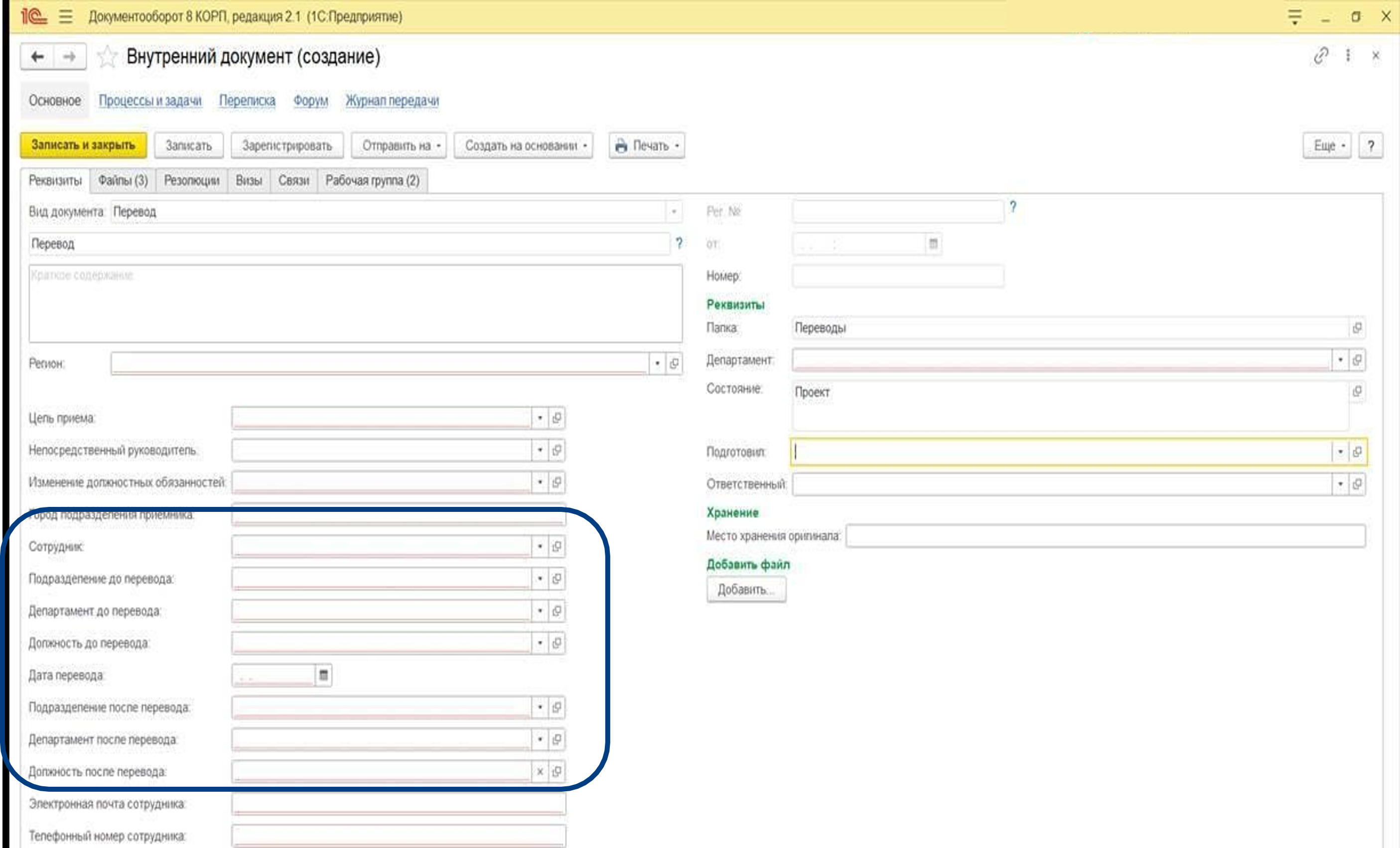Open Отправить на menu button

tap(399, 145)
